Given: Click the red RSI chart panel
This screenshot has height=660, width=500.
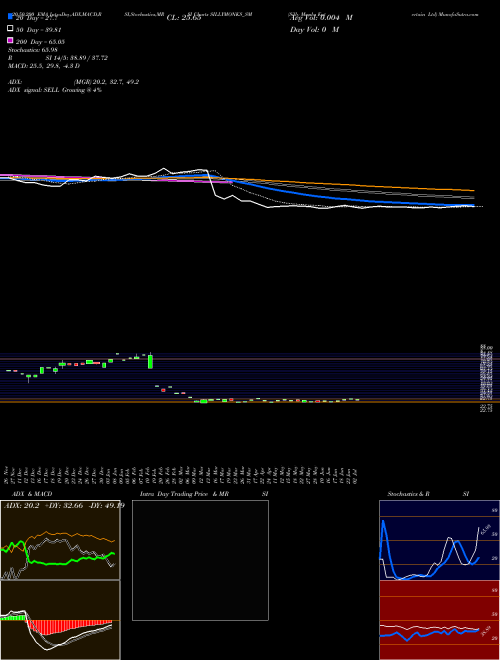Looking at the screenshot, I should 439,620.
